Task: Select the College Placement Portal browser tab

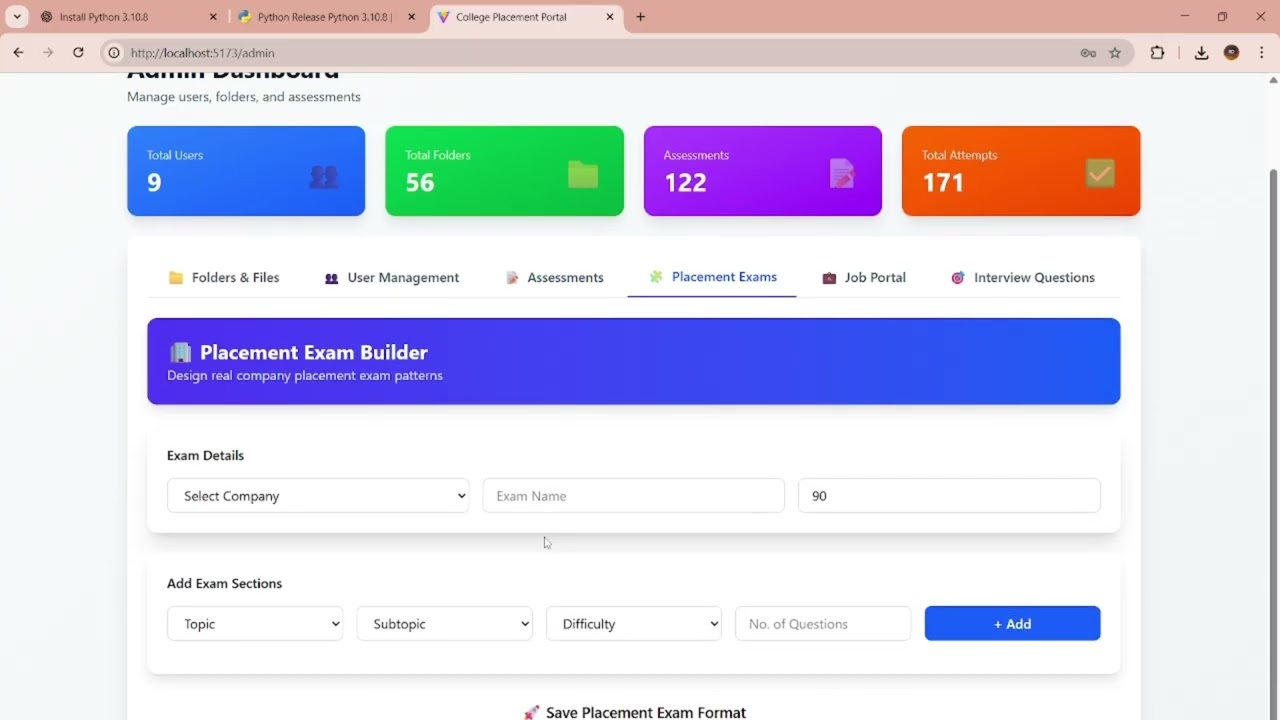Action: (x=525, y=17)
